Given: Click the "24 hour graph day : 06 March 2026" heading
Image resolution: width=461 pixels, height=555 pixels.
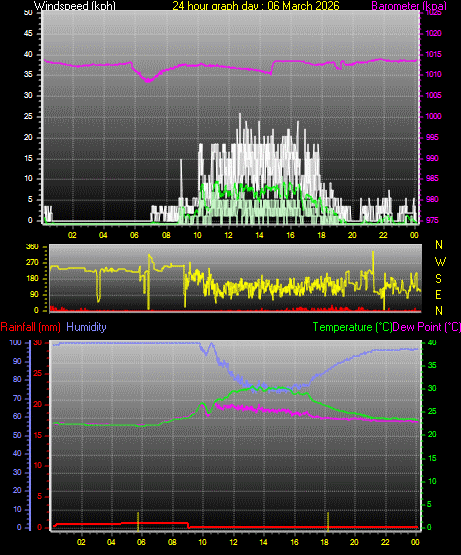Looking at the screenshot, I should 256,6.
